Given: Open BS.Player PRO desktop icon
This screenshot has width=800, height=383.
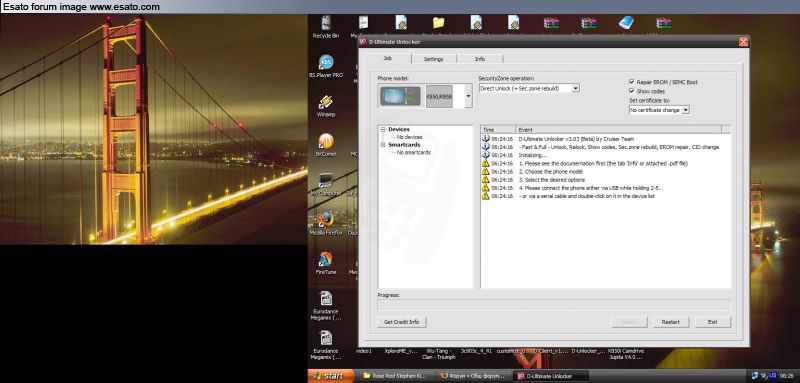Looking at the screenshot, I should (x=326, y=66).
